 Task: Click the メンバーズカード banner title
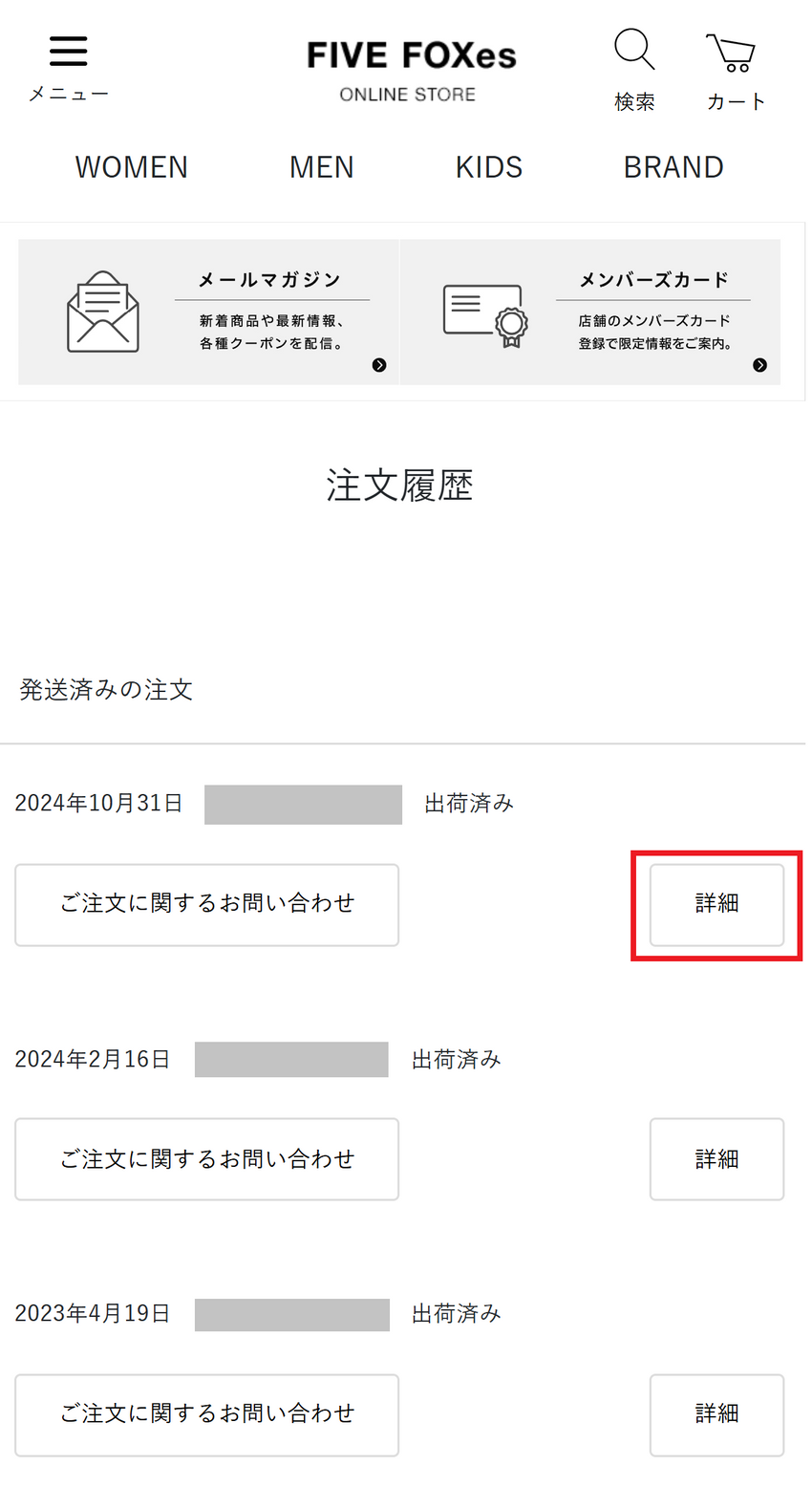coord(653,280)
